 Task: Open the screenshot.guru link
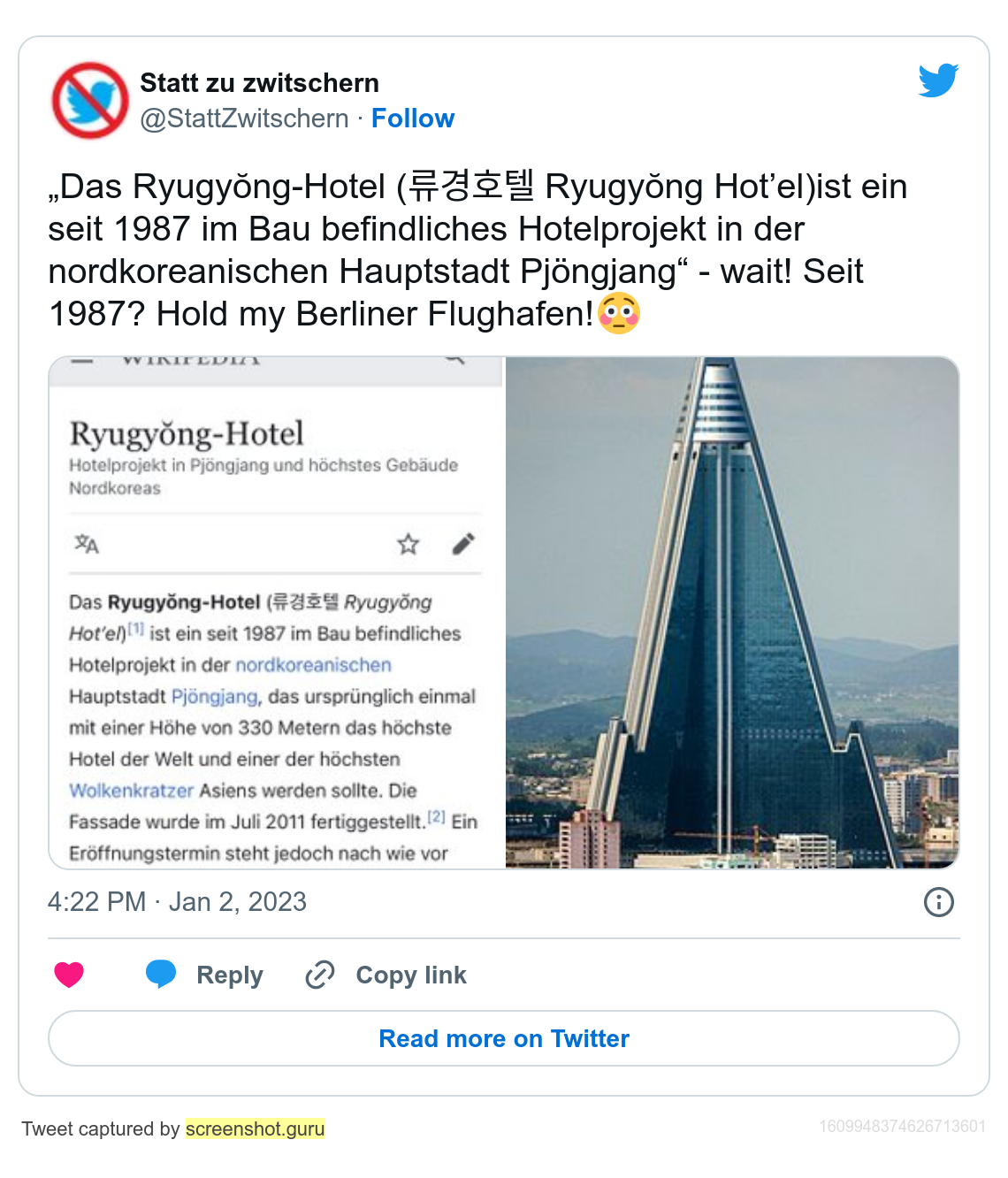coord(256,1128)
